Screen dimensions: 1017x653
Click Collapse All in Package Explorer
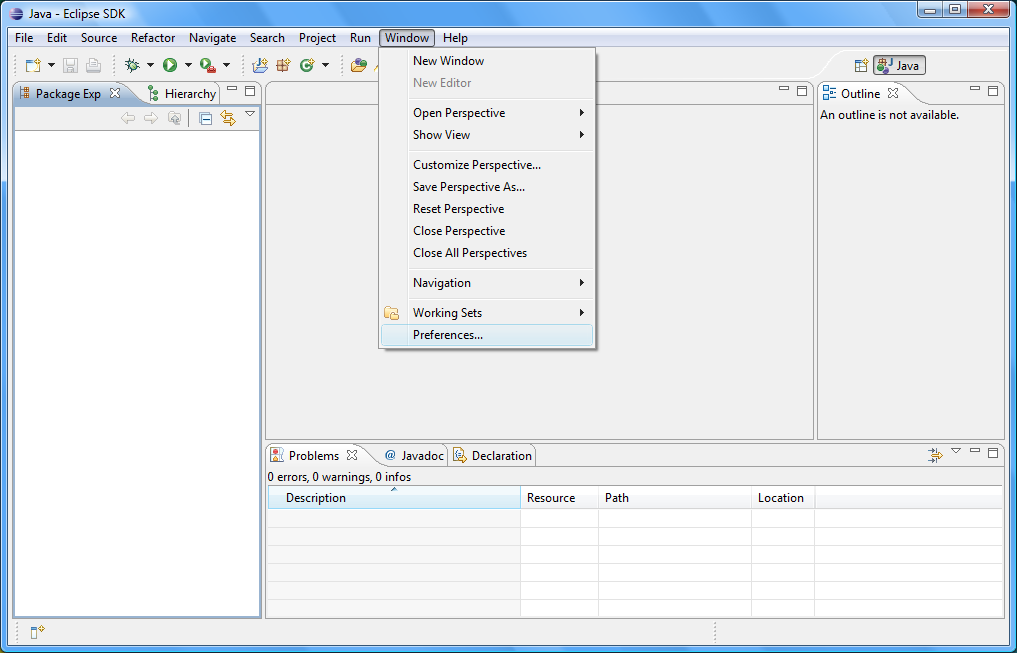tap(206, 118)
